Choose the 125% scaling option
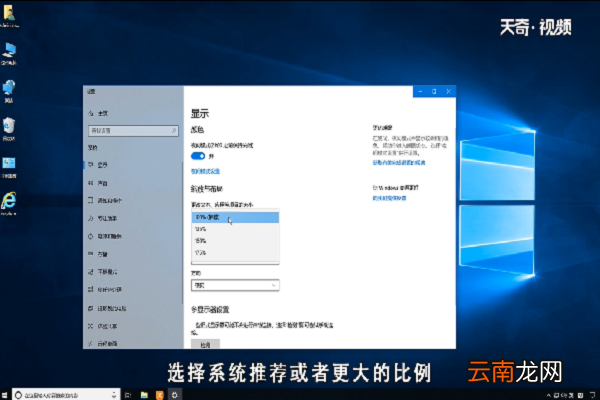The width and height of the screenshot is (600, 400). [x=235, y=229]
